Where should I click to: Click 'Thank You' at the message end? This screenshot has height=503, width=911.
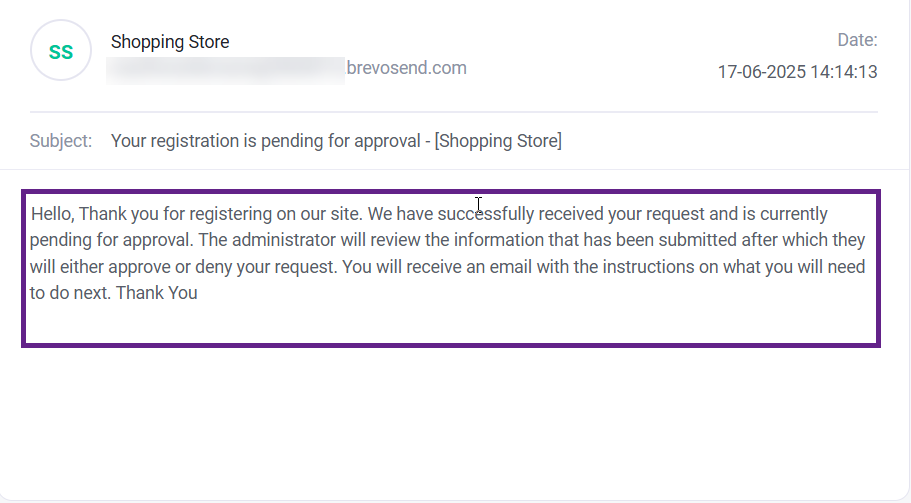(157, 293)
